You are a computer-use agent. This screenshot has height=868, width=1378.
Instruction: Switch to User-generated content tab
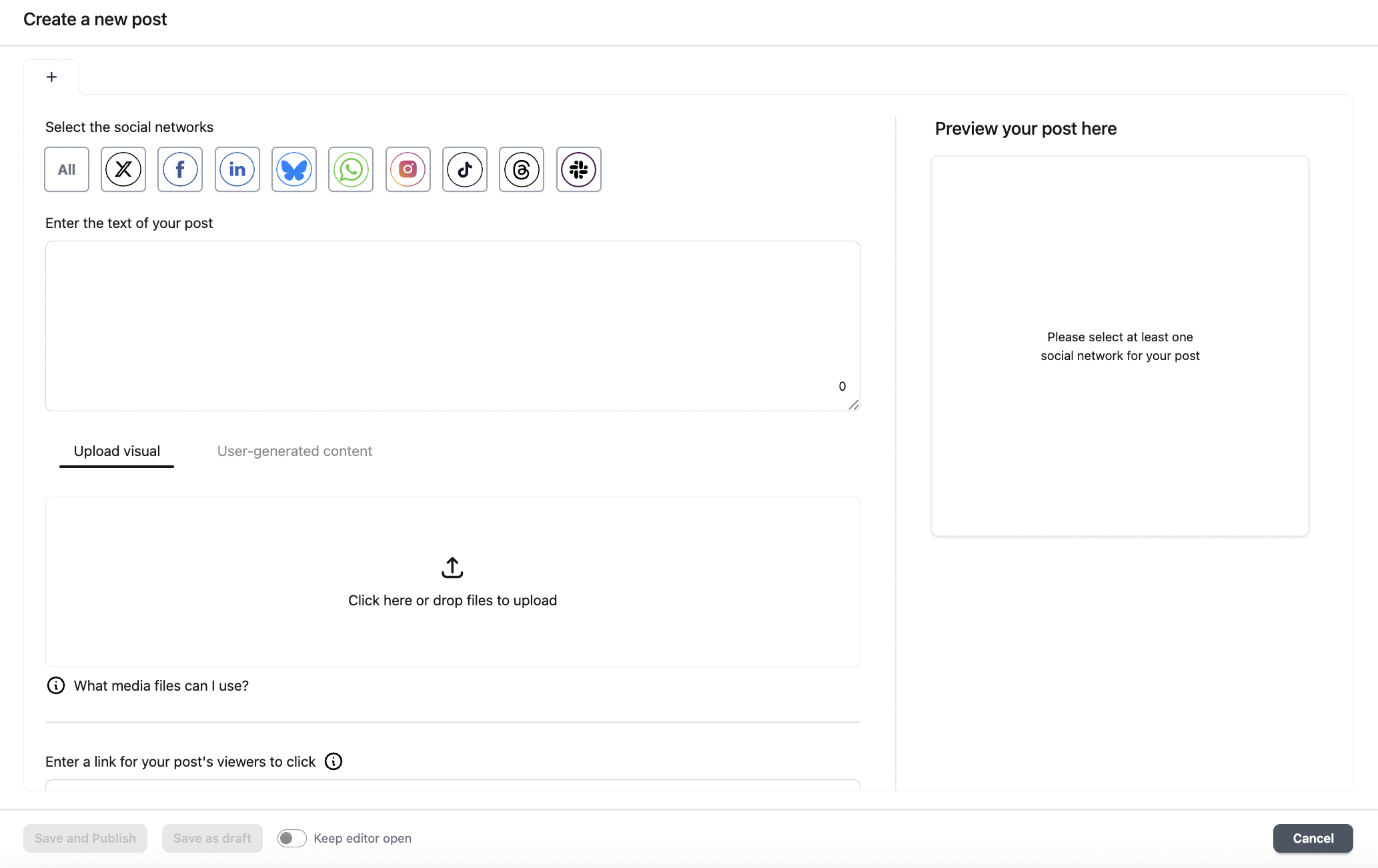pos(294,451)
